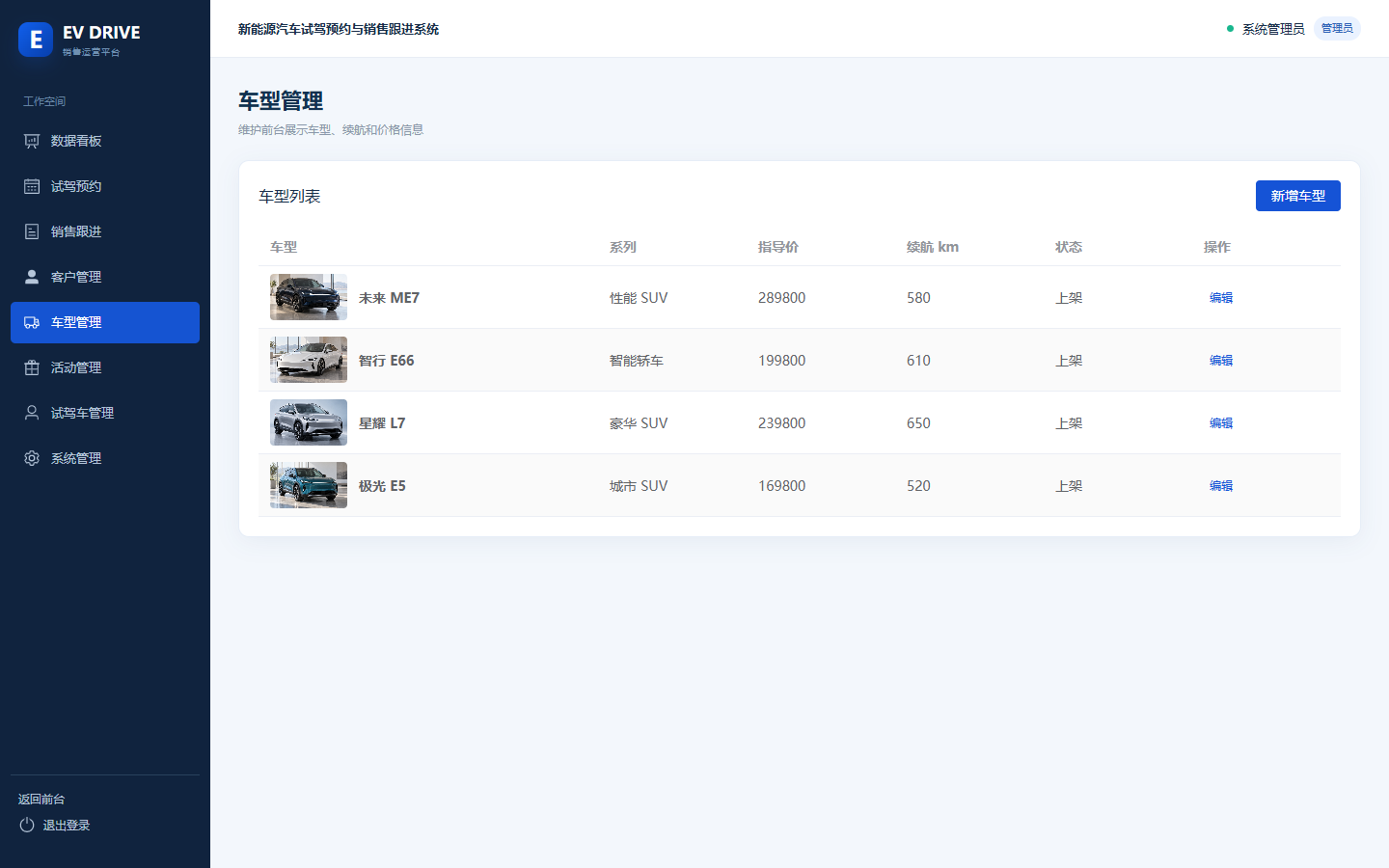The height and width of the screenshot is (868, 1389).
Task: Click the 返回前台 link
Action: tap(41, 799)
